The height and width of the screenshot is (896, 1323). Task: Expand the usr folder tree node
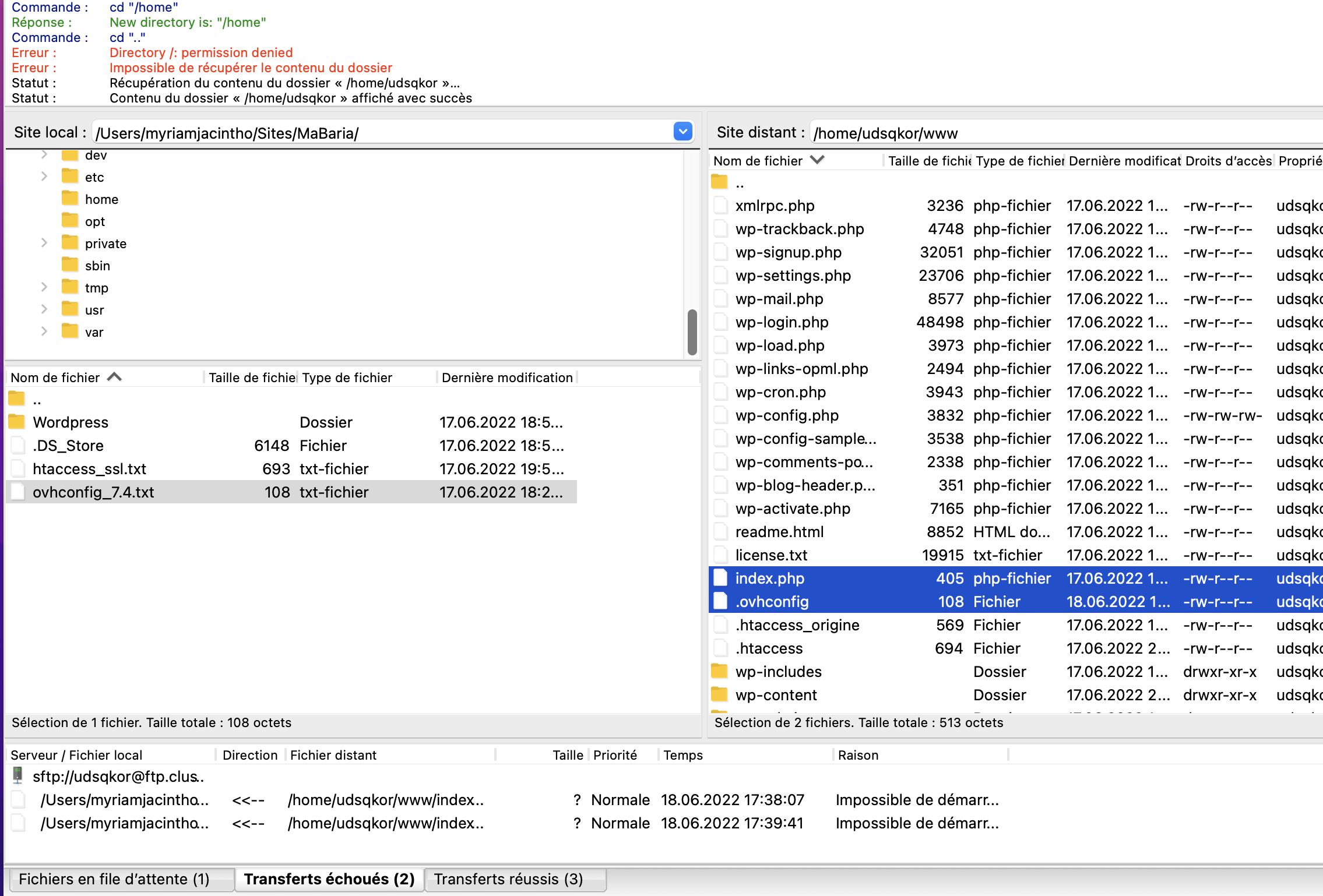[44, 309]
